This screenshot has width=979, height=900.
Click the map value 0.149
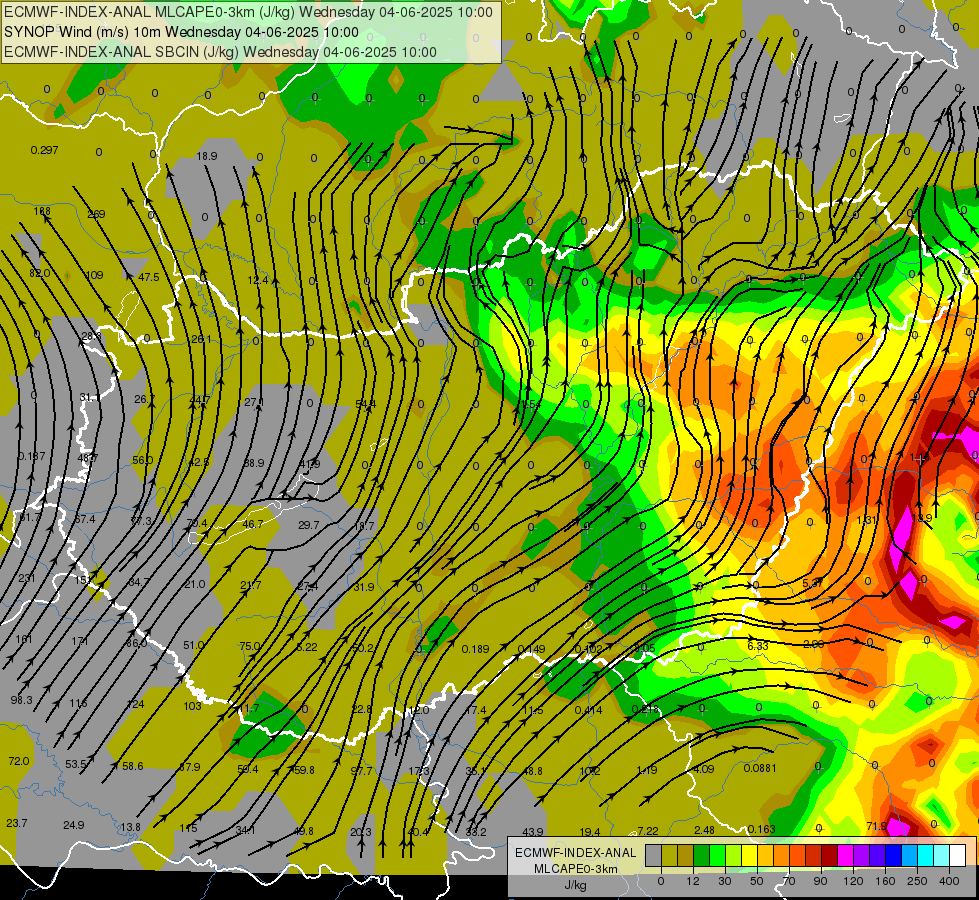click(x=531, y=650)
